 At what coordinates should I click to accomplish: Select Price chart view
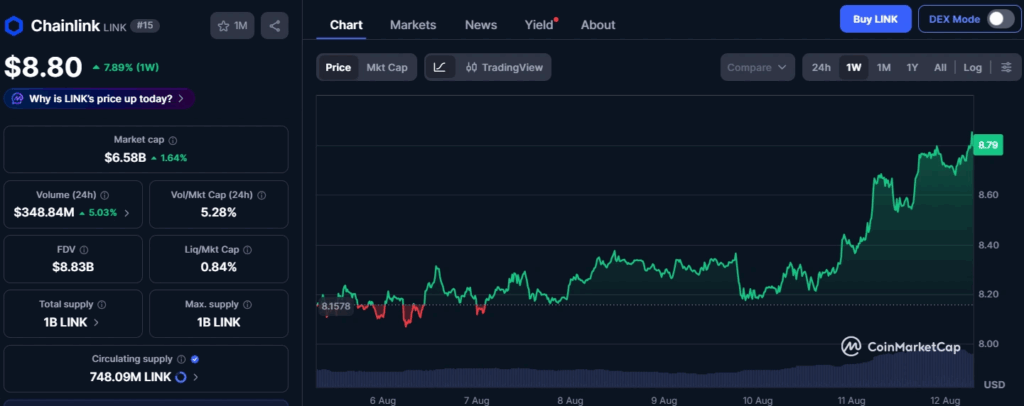pyautogui.click(x=338, y=67)
